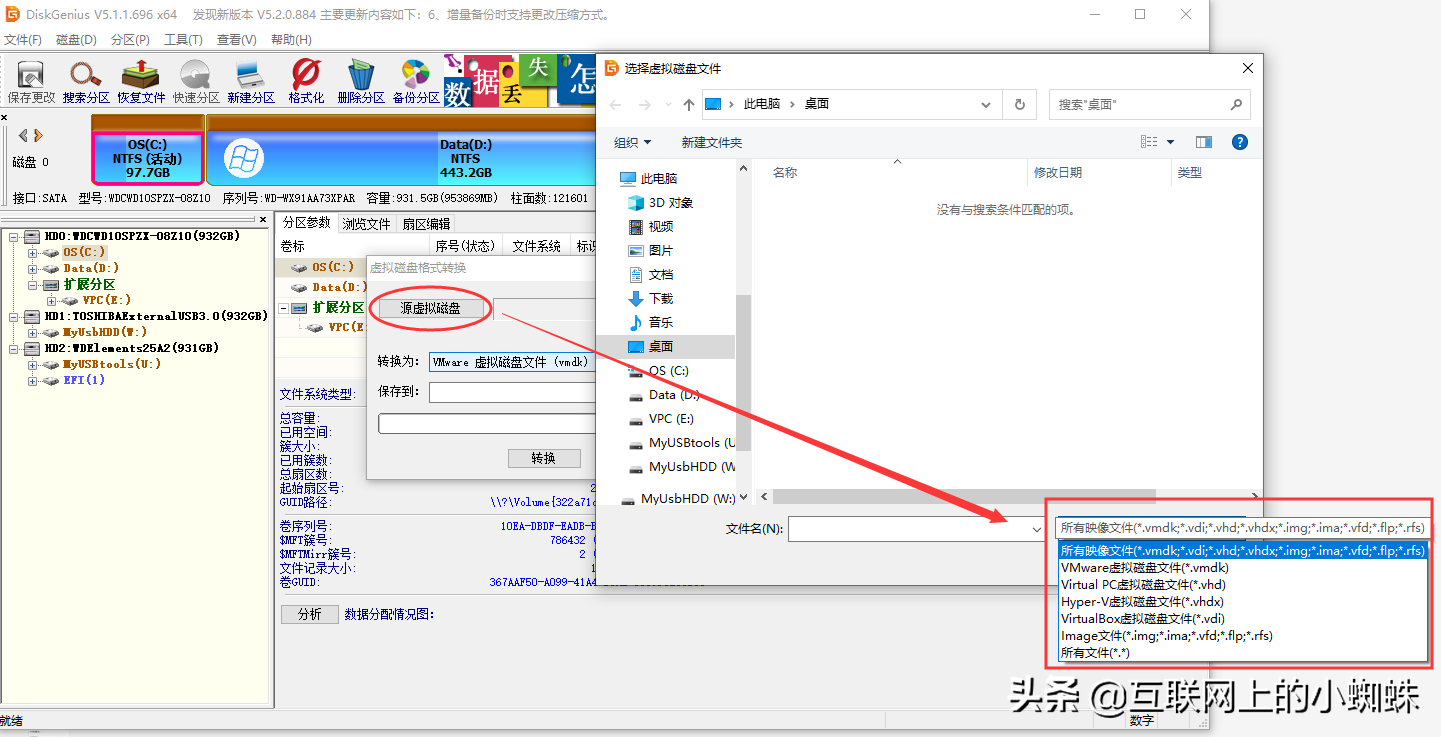Select 此电脑 in the navigation pane
Viewport: 1441px width, 737px height.
tap(648, 178)
